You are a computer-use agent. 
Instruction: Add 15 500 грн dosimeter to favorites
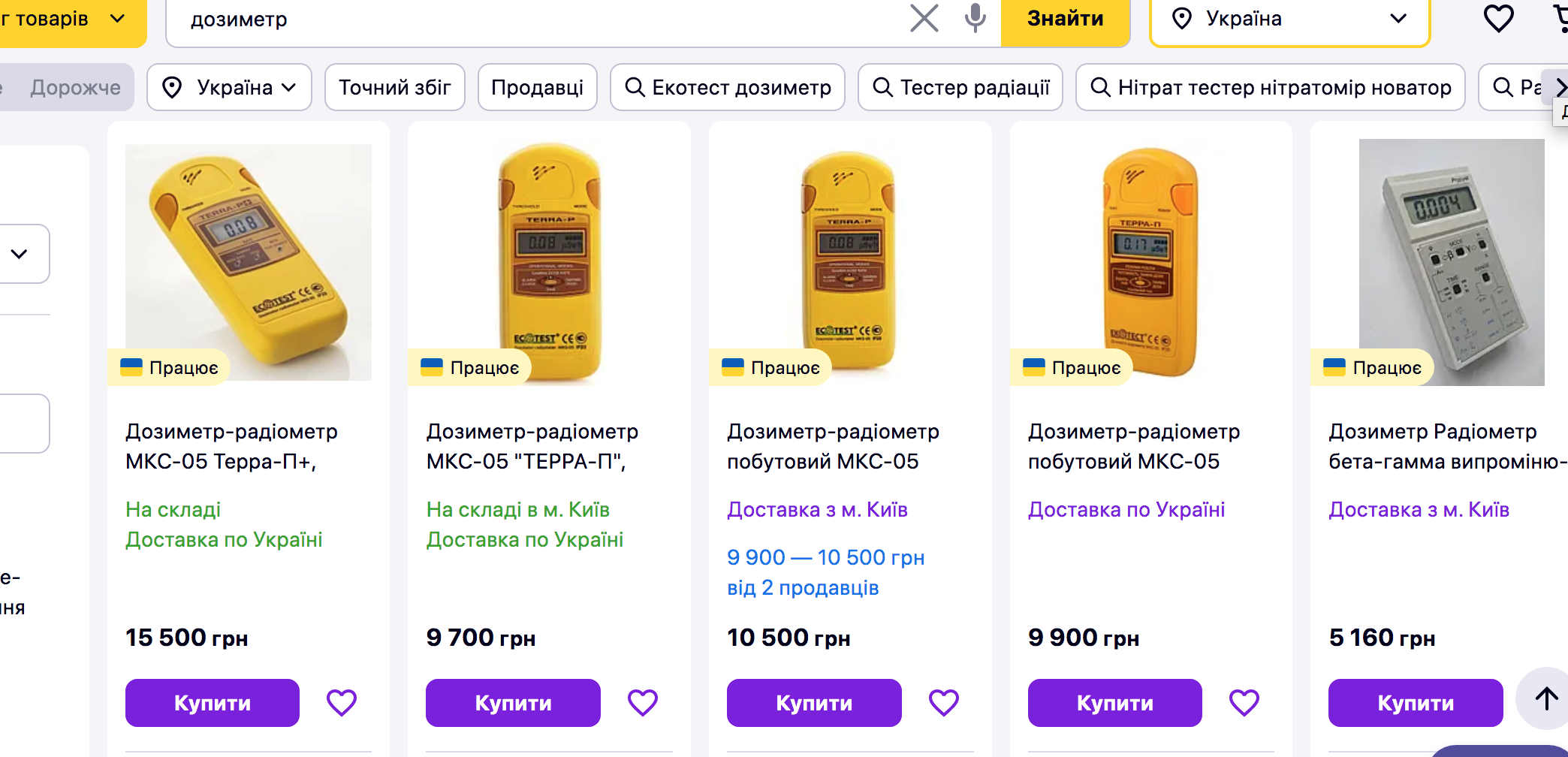(342, 703)
